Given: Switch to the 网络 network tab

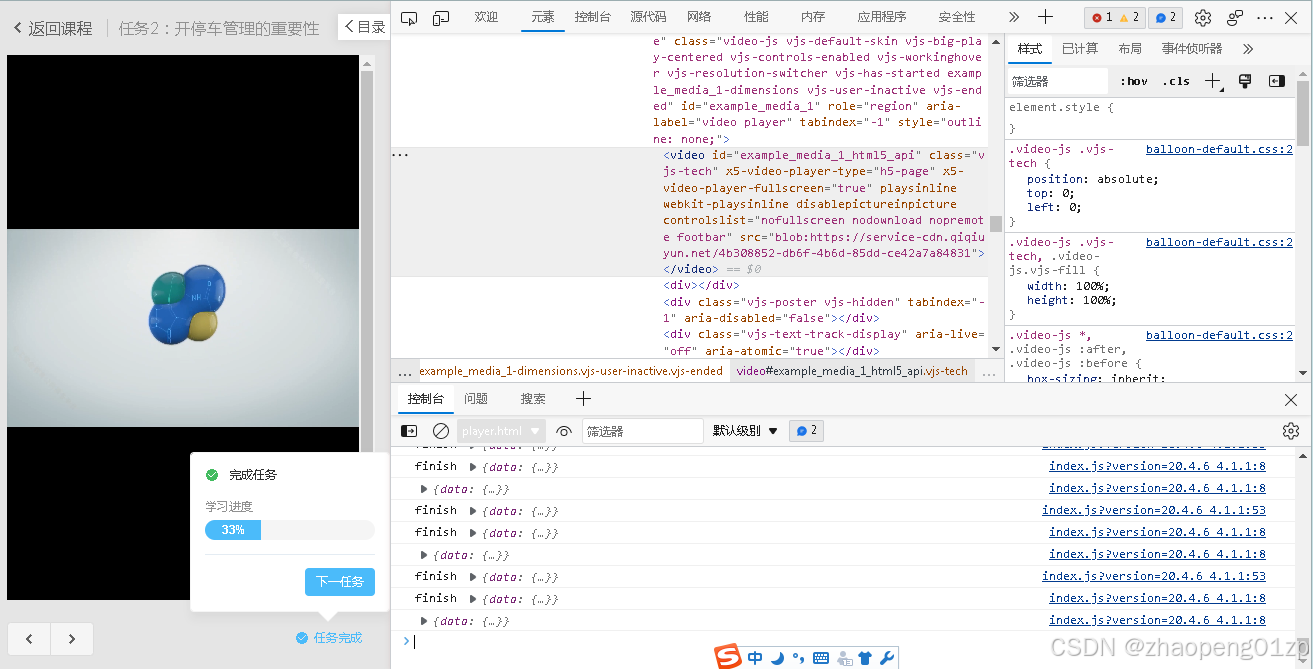Looking at the screenshot, I should (x=699, y=17).
